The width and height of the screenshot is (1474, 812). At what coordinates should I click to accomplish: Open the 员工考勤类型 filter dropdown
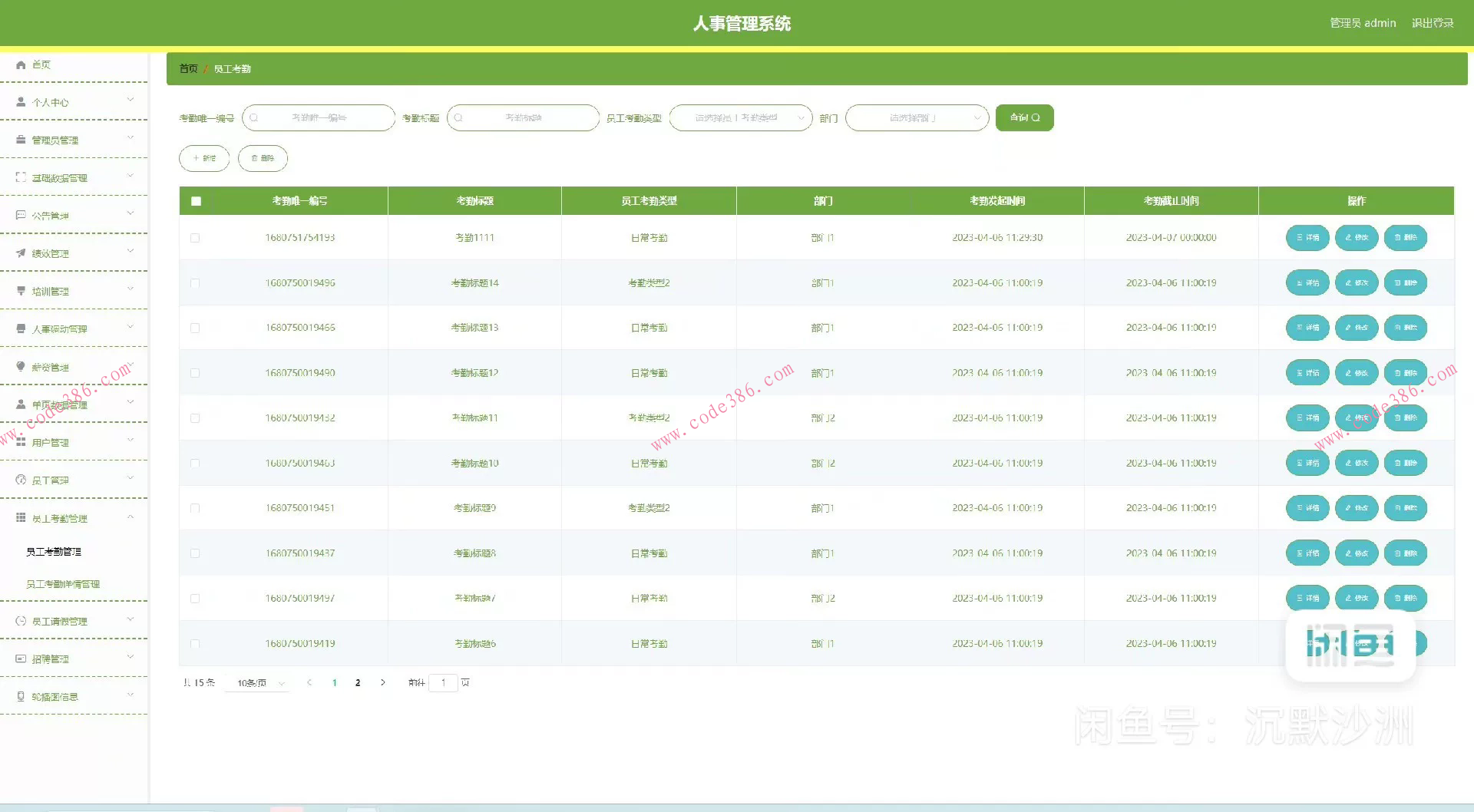coord(740,118)
